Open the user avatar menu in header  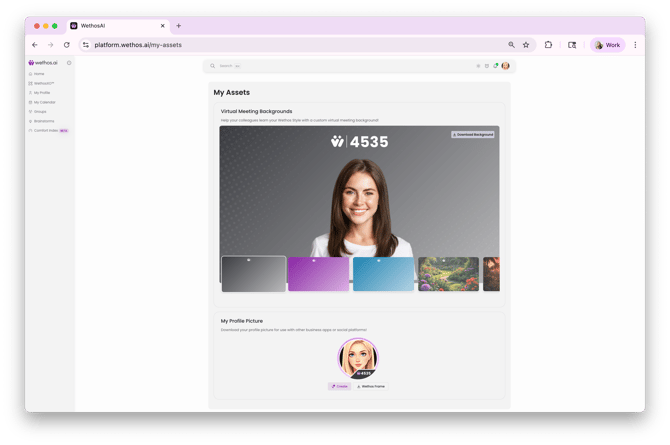pyautogui.click(x=506, y=66)
